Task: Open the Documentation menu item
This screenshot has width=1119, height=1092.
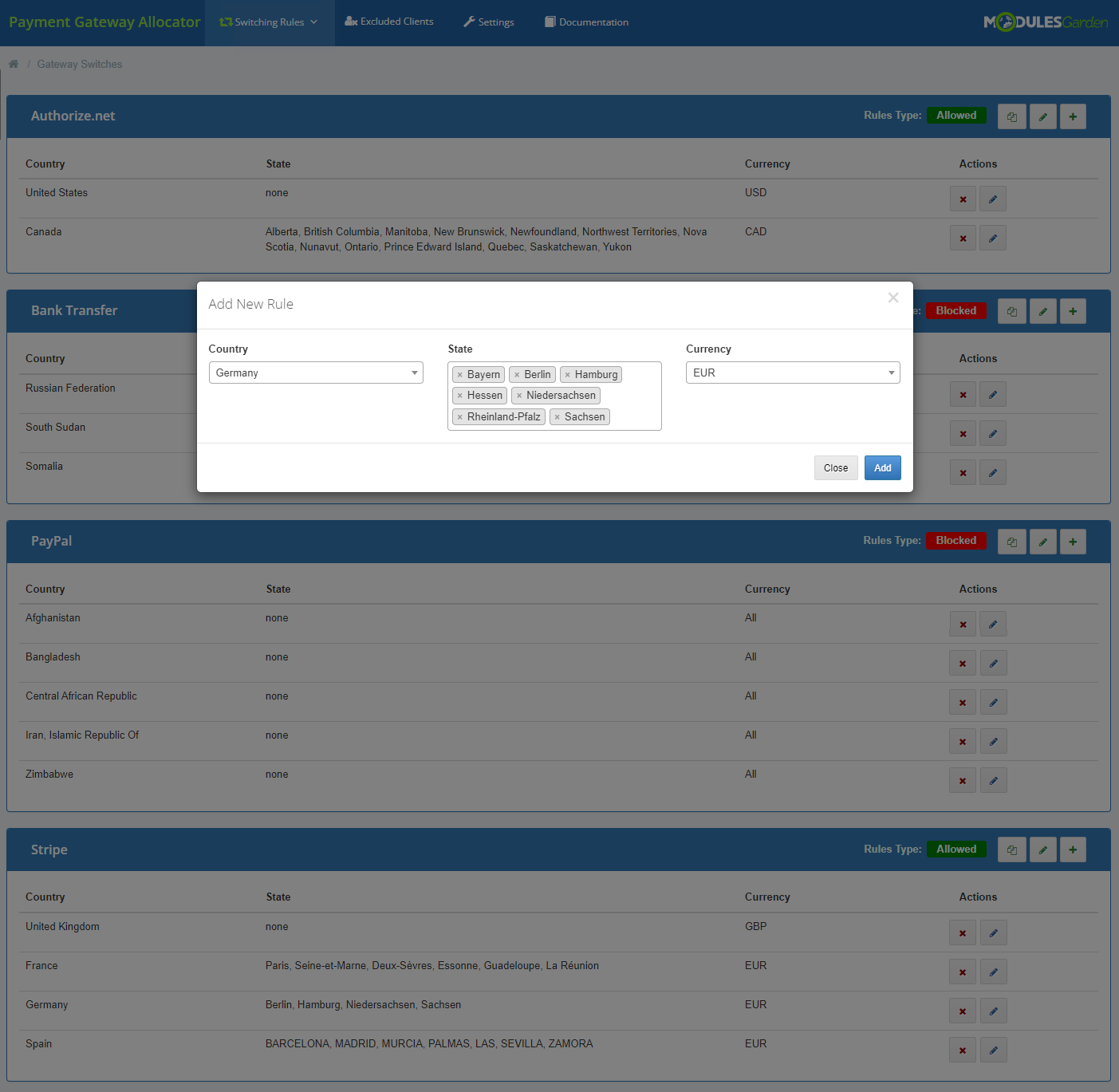Action: pyautogui.click(x=586, y=22)
